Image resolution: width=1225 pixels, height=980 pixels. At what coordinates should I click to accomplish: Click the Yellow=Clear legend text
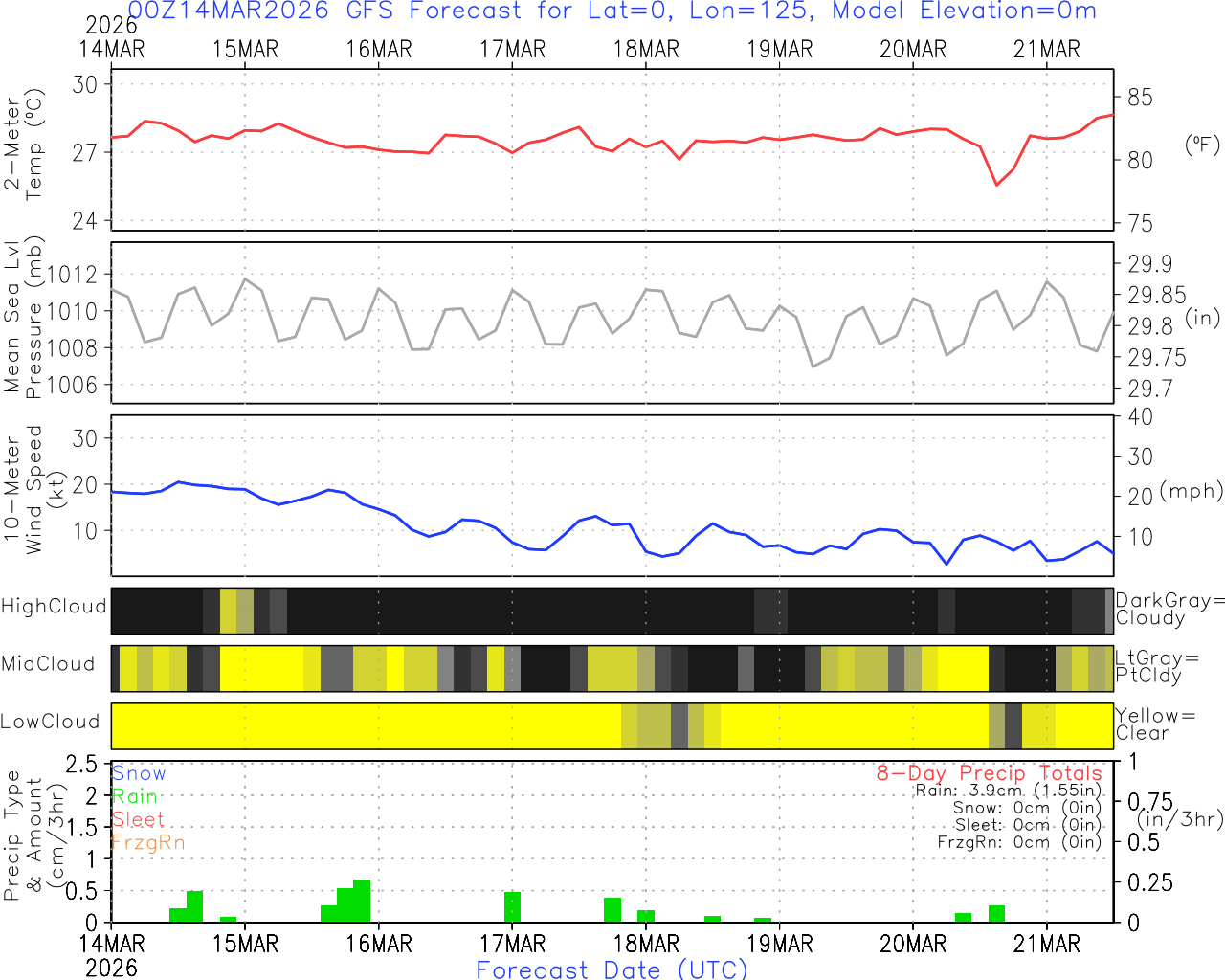point(1147,724)
